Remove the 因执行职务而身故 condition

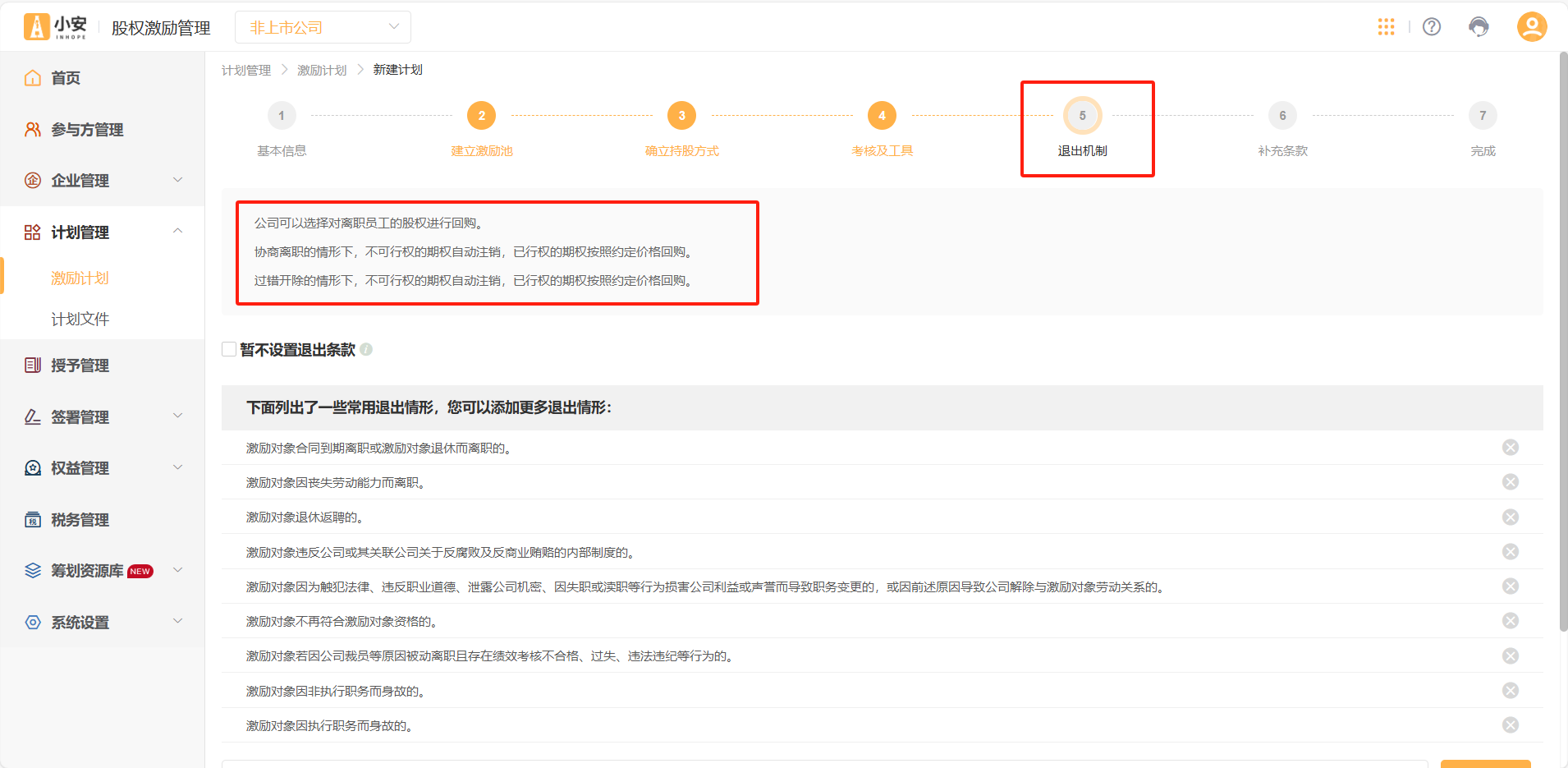pyautogui.click(x=1511, y=724)
